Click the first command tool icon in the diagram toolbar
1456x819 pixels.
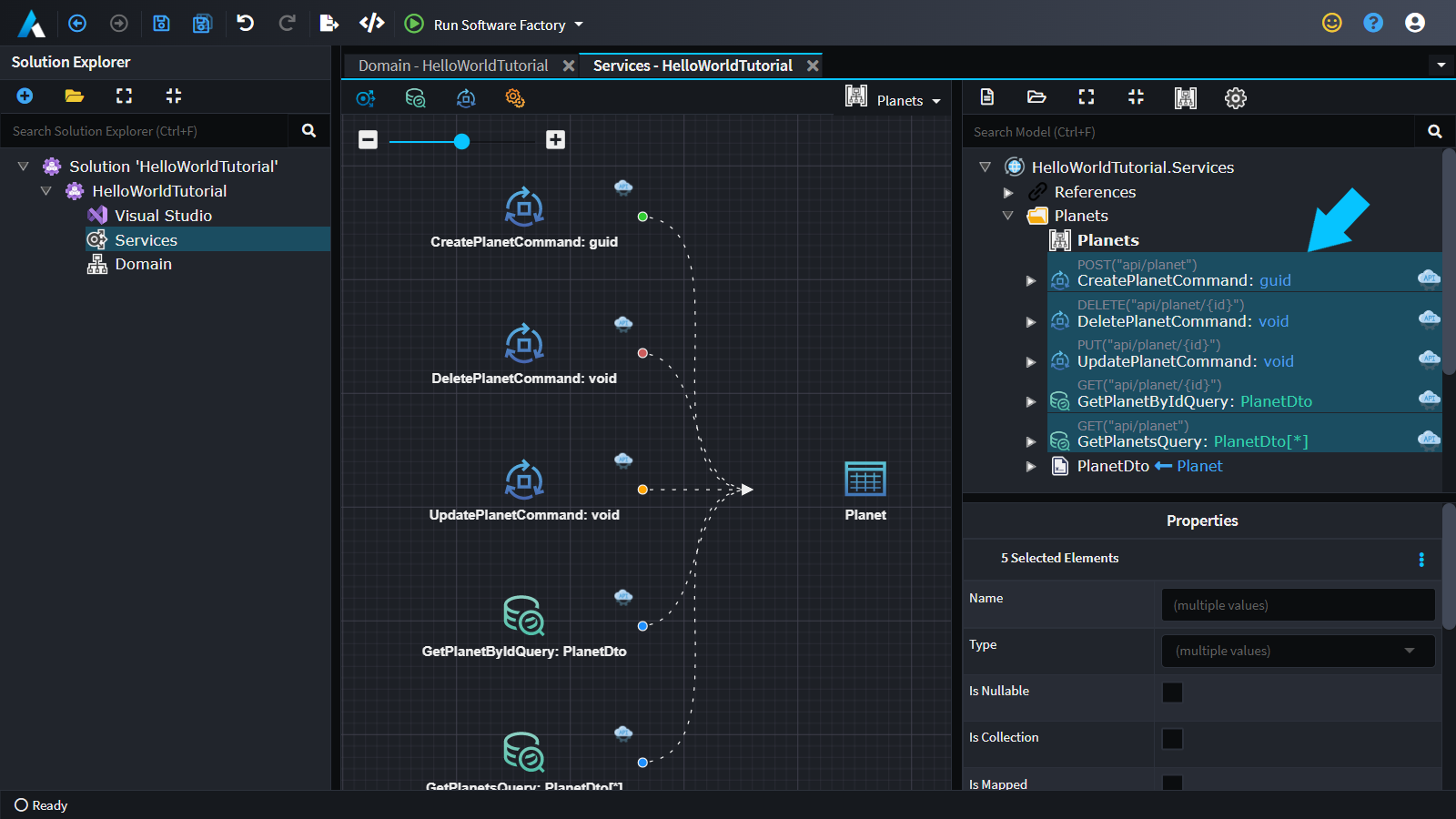[366, 98]
